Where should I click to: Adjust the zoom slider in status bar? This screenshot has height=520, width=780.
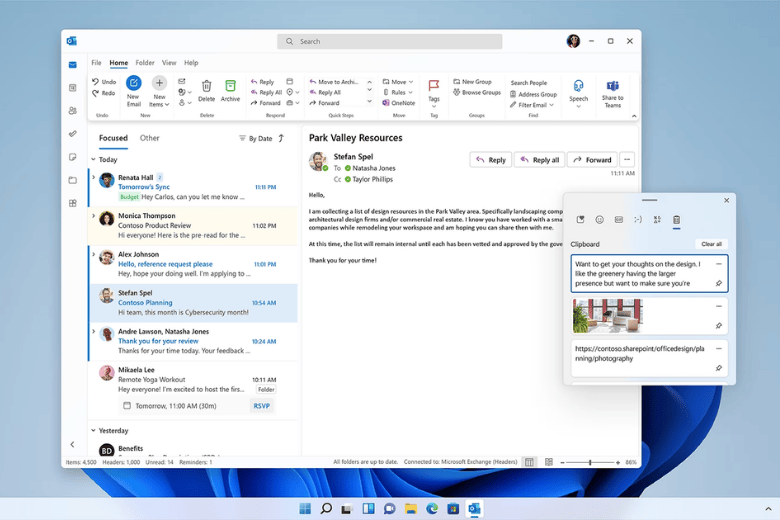(590, 462)
